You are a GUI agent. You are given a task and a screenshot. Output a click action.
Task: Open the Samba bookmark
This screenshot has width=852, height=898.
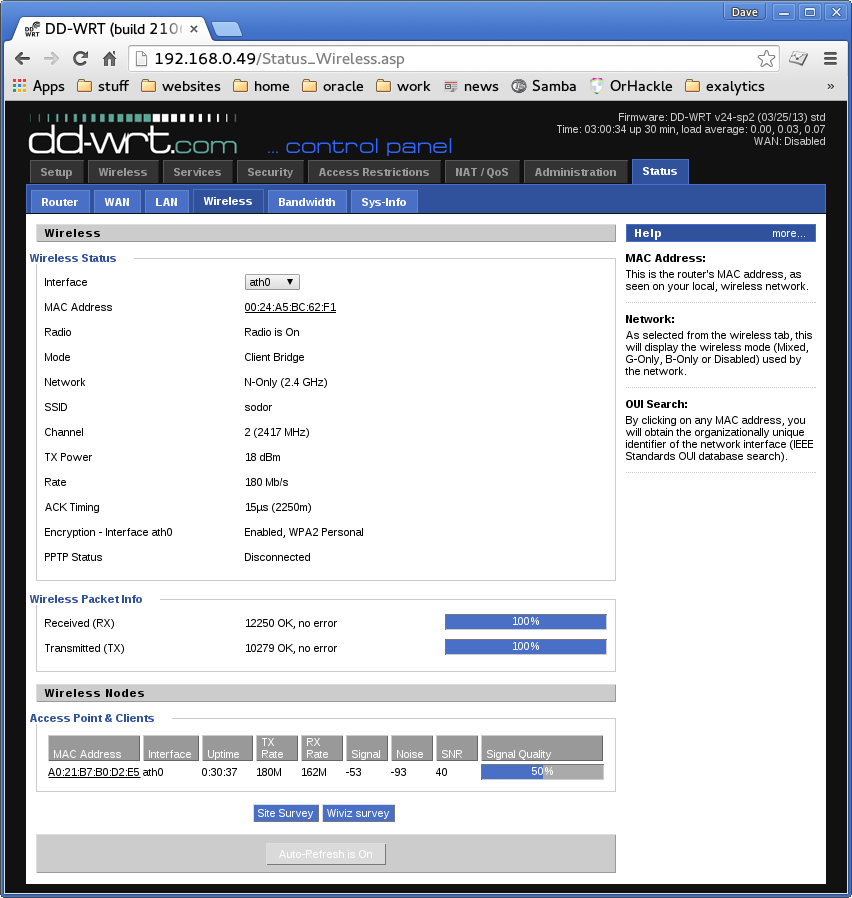[x=543, y=86]
